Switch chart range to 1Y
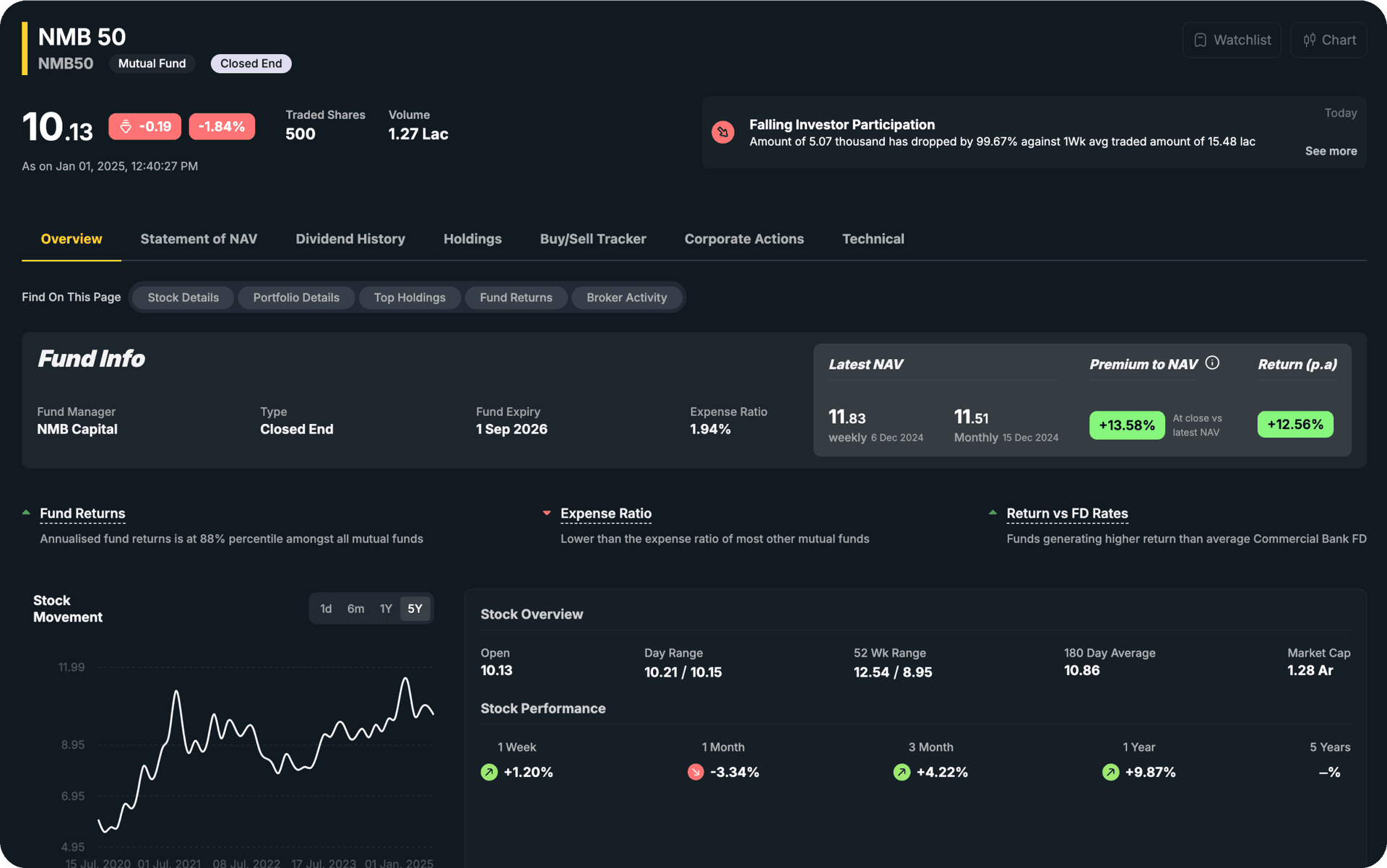This screenshot has width=1387, height=868. click(386, 608)
